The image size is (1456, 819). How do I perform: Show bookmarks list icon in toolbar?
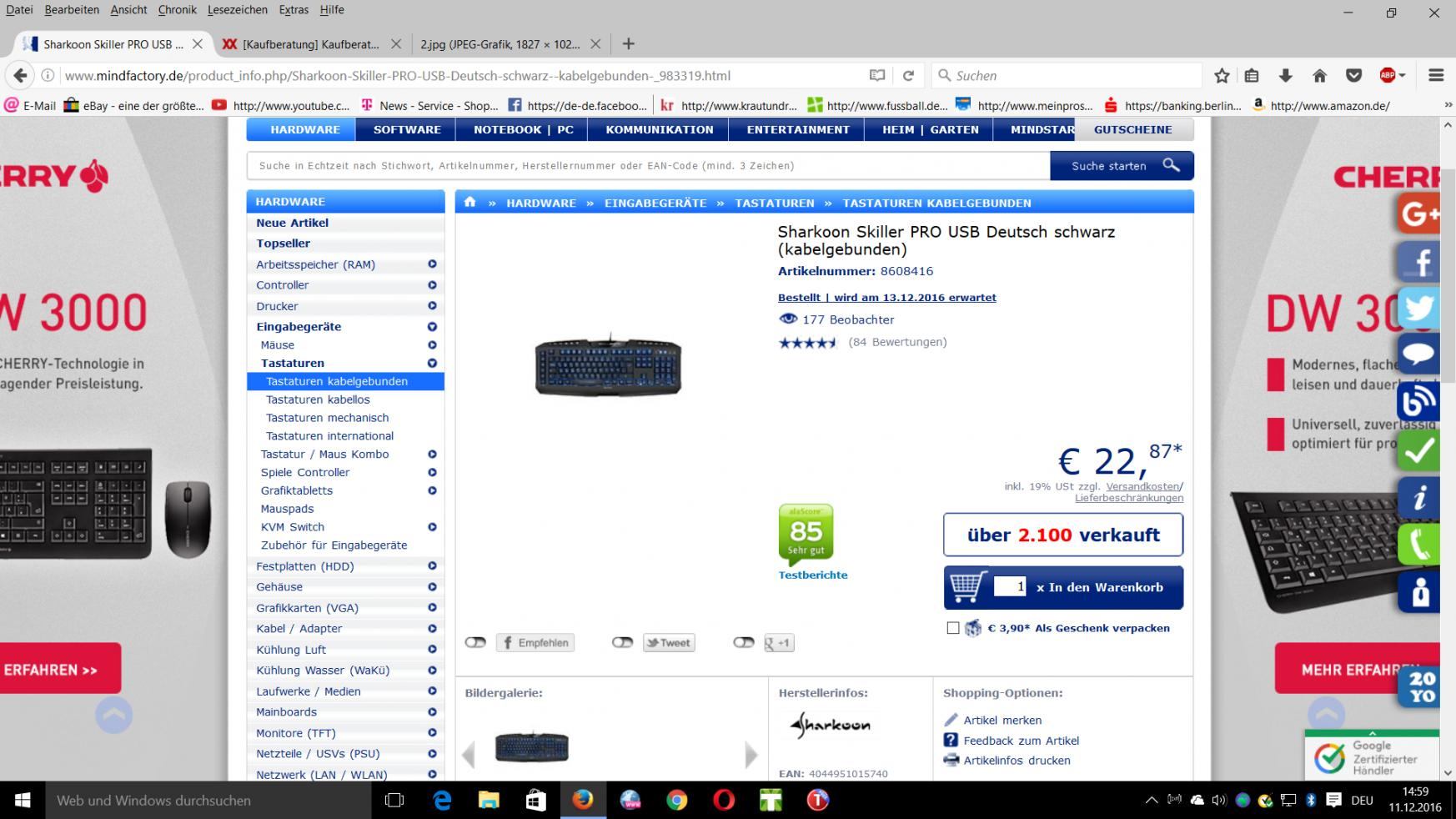click(x=1252, y=75)
